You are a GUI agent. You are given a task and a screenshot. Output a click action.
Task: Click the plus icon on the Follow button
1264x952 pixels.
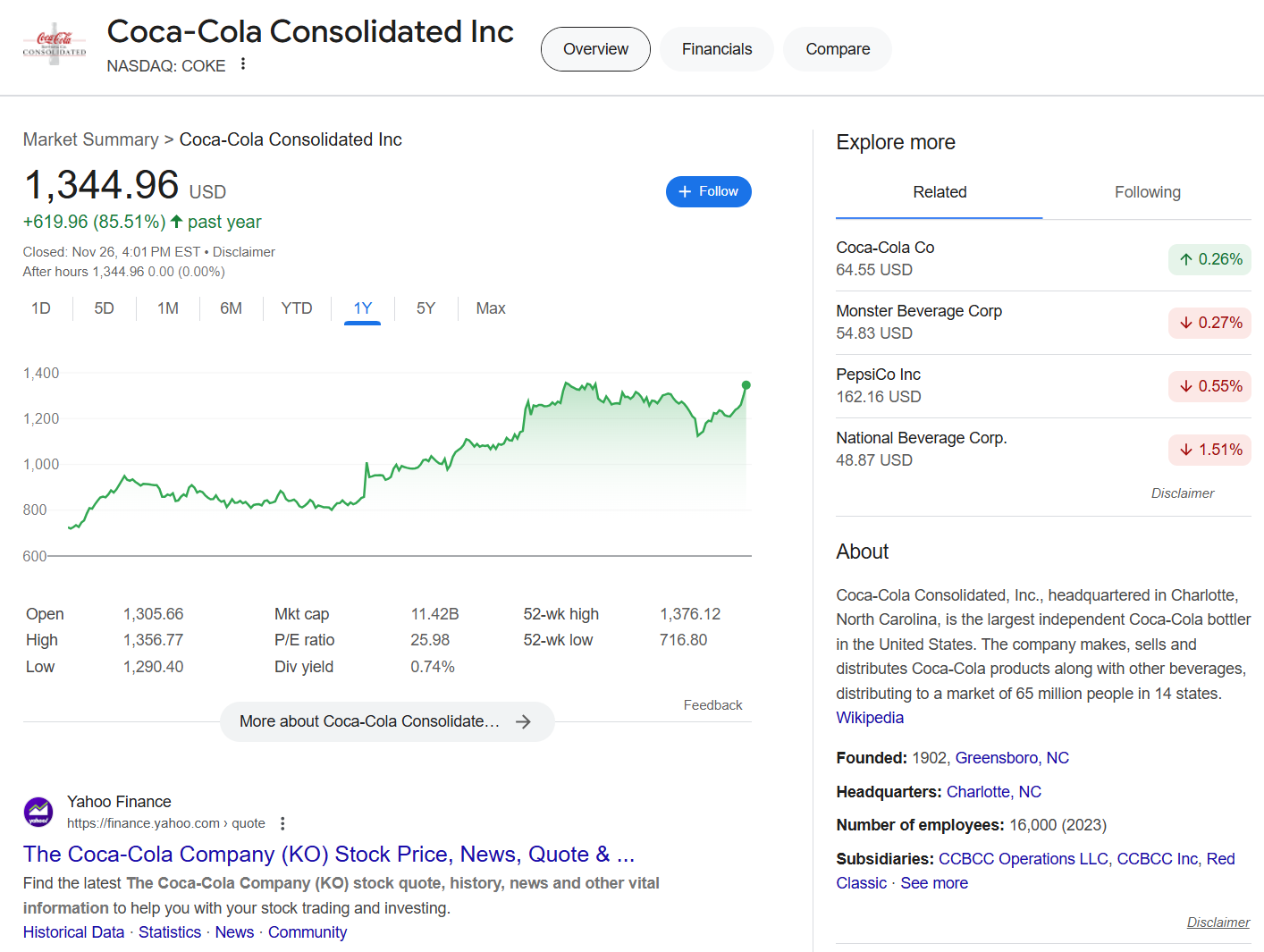tap(684, 191)
